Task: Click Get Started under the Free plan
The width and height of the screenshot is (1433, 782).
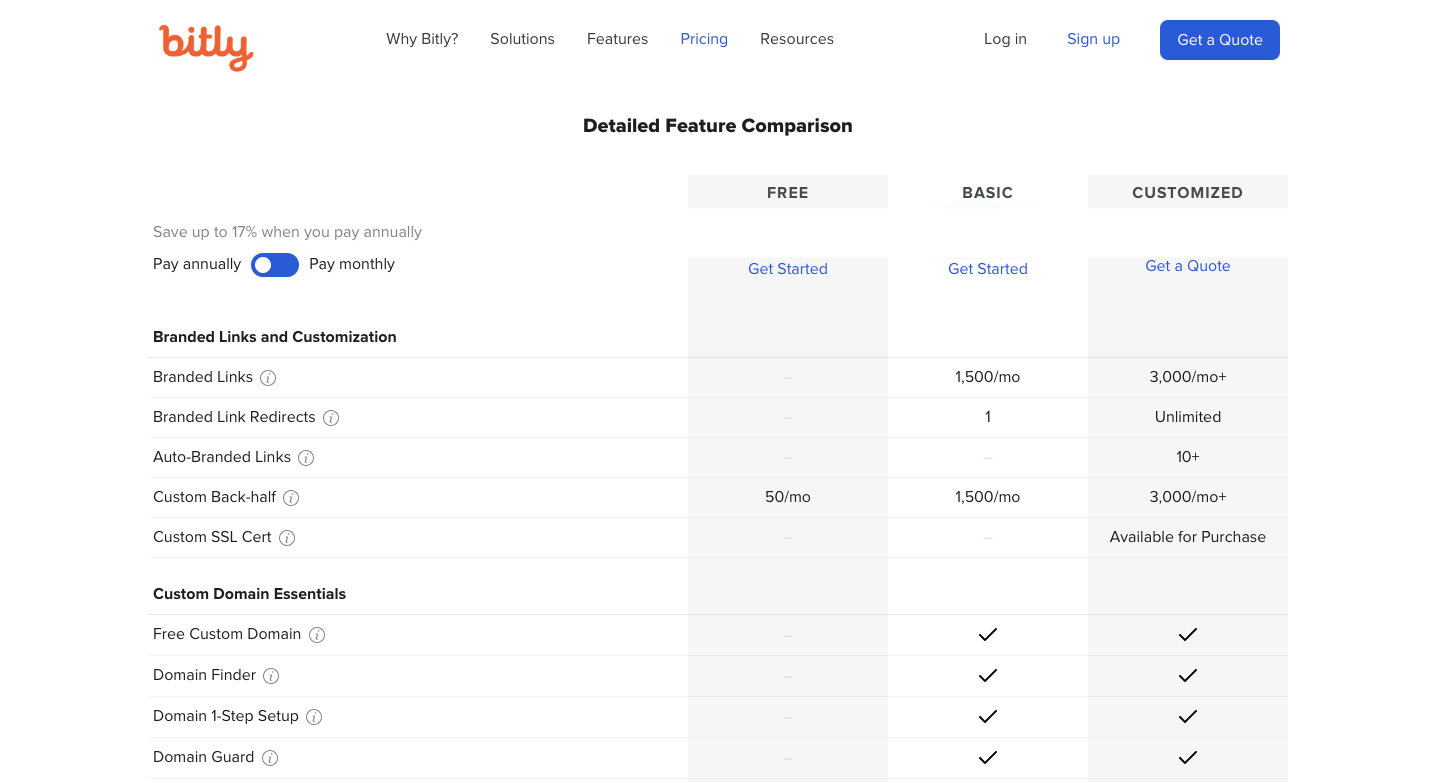Action: click(x=788, y=269)
